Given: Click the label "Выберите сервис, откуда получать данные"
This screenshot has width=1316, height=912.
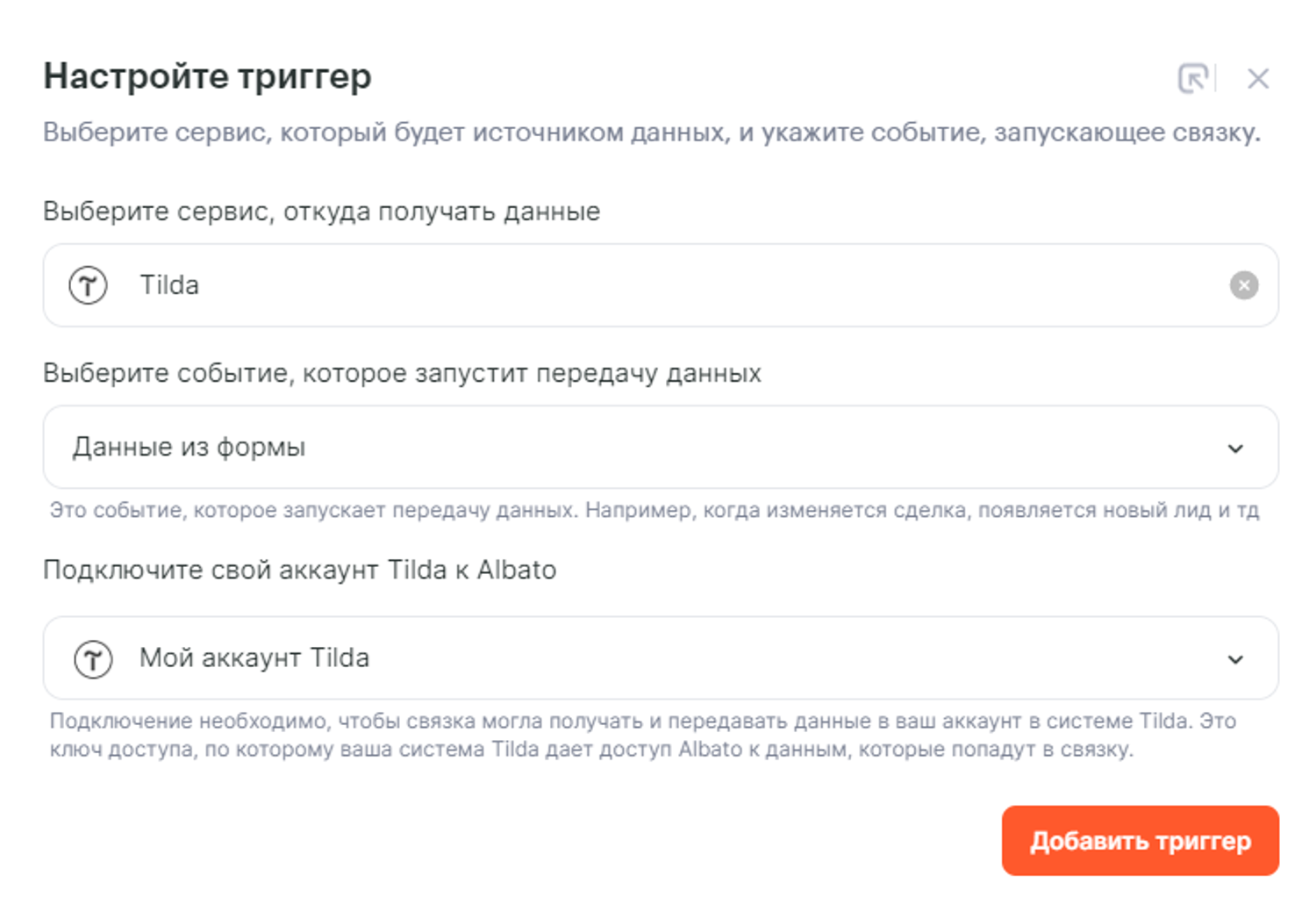Looking at the screenshot, I should coord(321,212).
